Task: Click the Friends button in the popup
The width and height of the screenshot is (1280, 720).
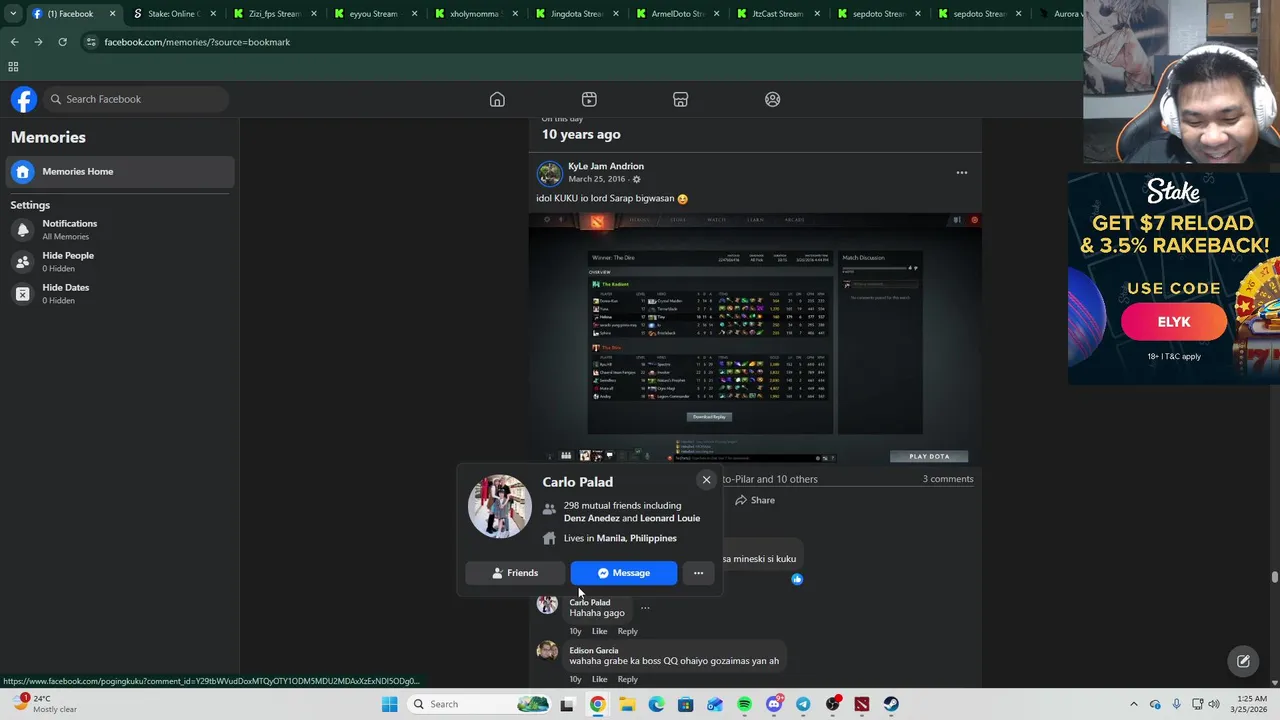Action: pyautogui.click(x=515, y=573)
